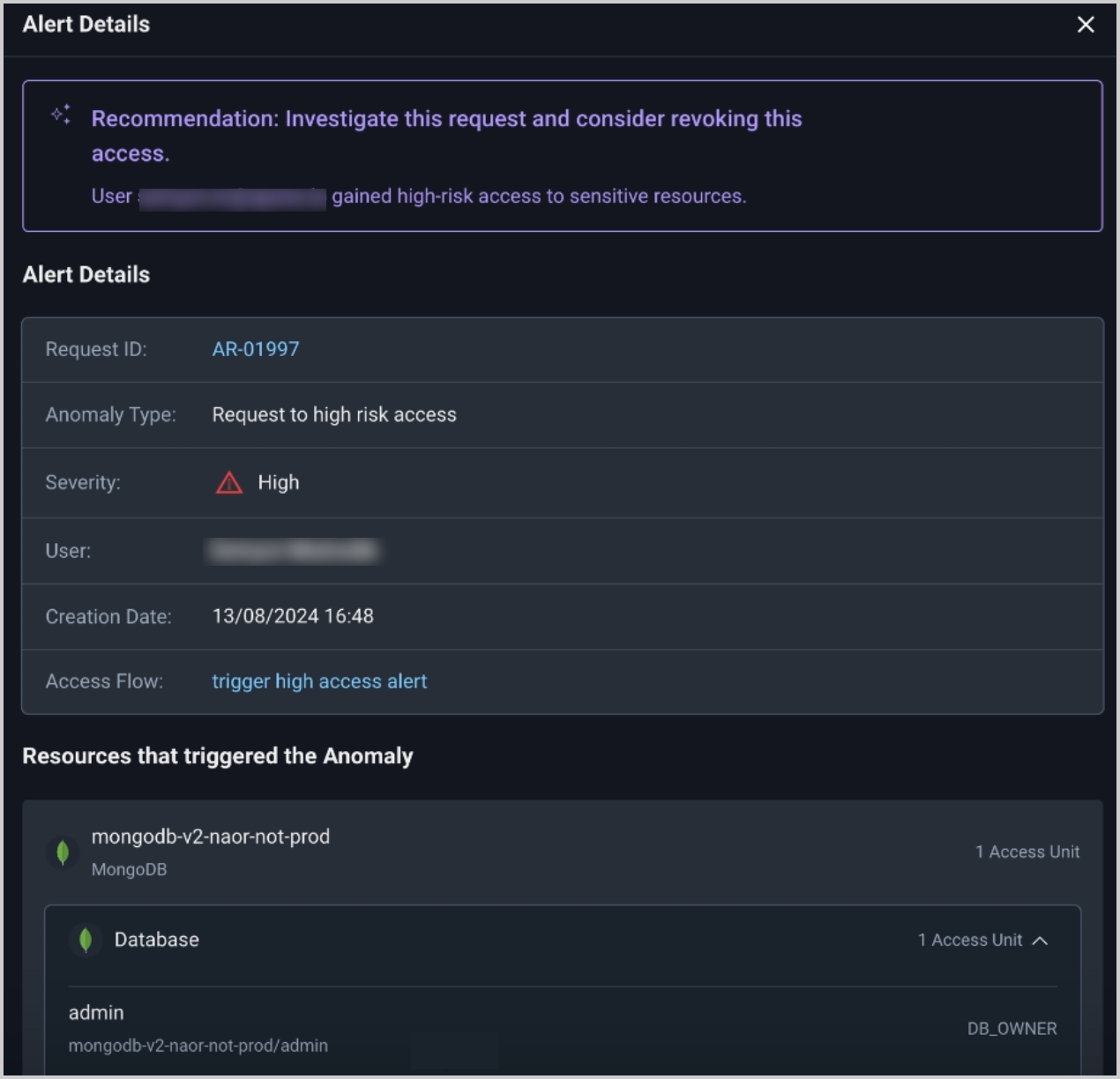Click the MongoDB leaf icon beside Database
The image size is (1120, 1079).
tap(86, 941)
